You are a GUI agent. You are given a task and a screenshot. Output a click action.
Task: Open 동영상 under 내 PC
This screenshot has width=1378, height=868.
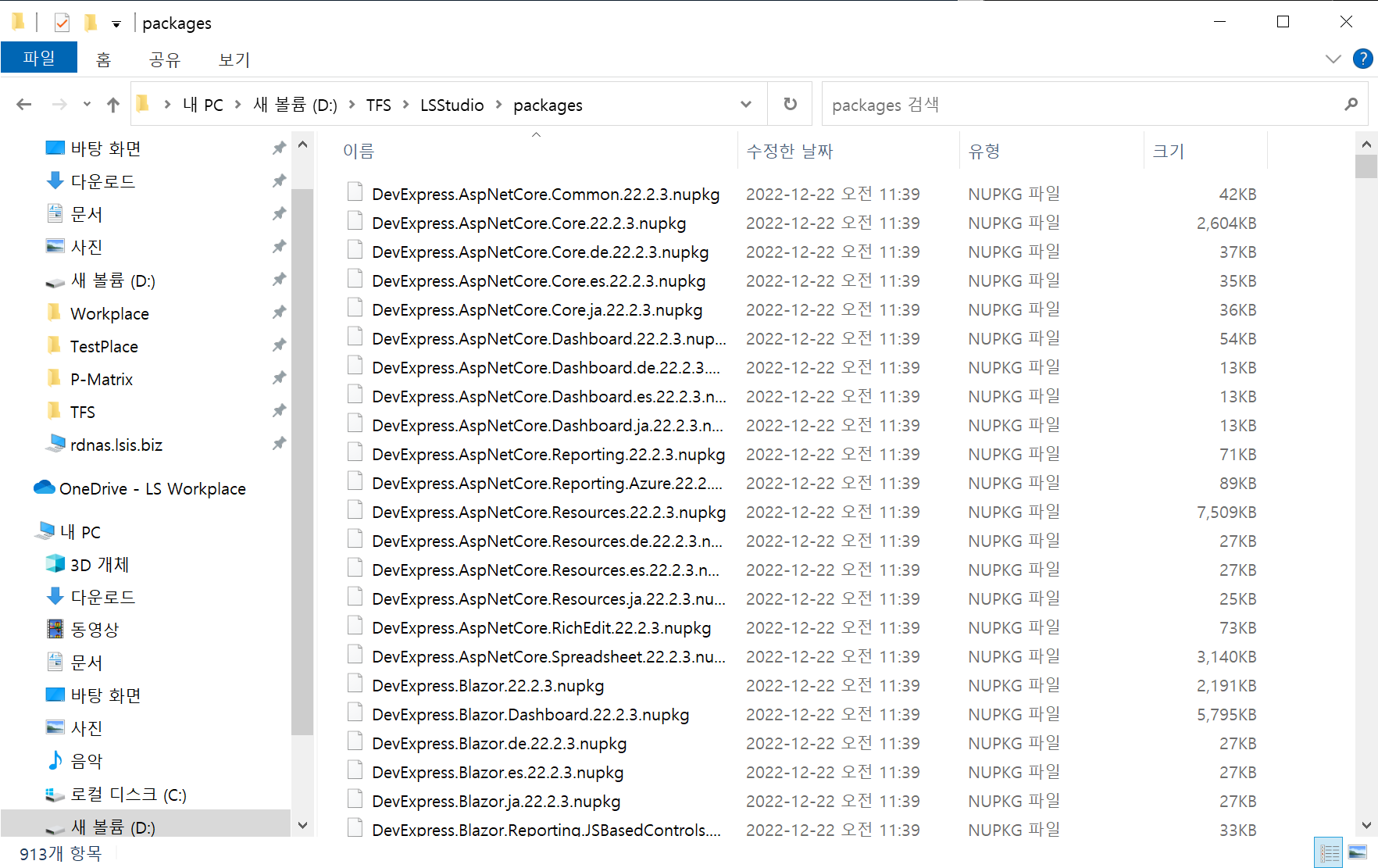pos(95,630)
